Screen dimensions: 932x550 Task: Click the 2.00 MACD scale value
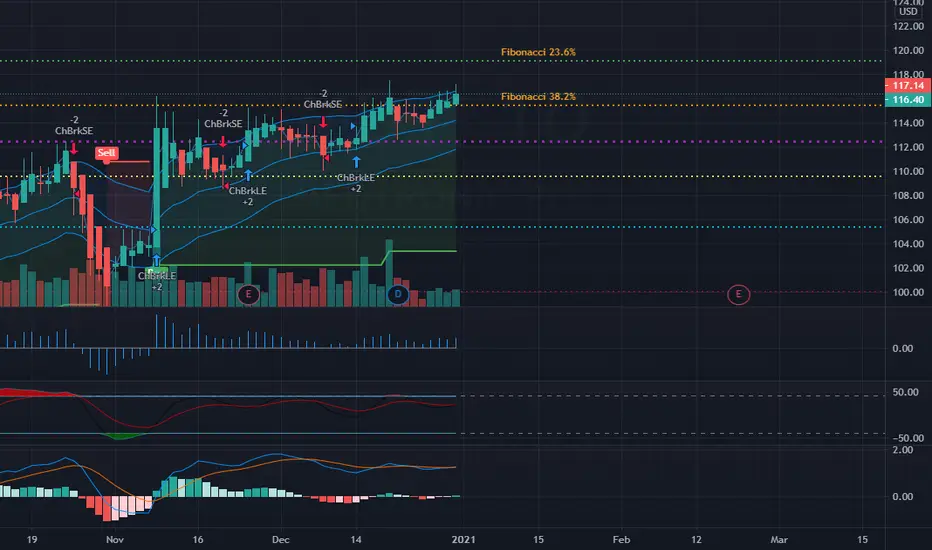pyautogui.click(x=903, y=450)
